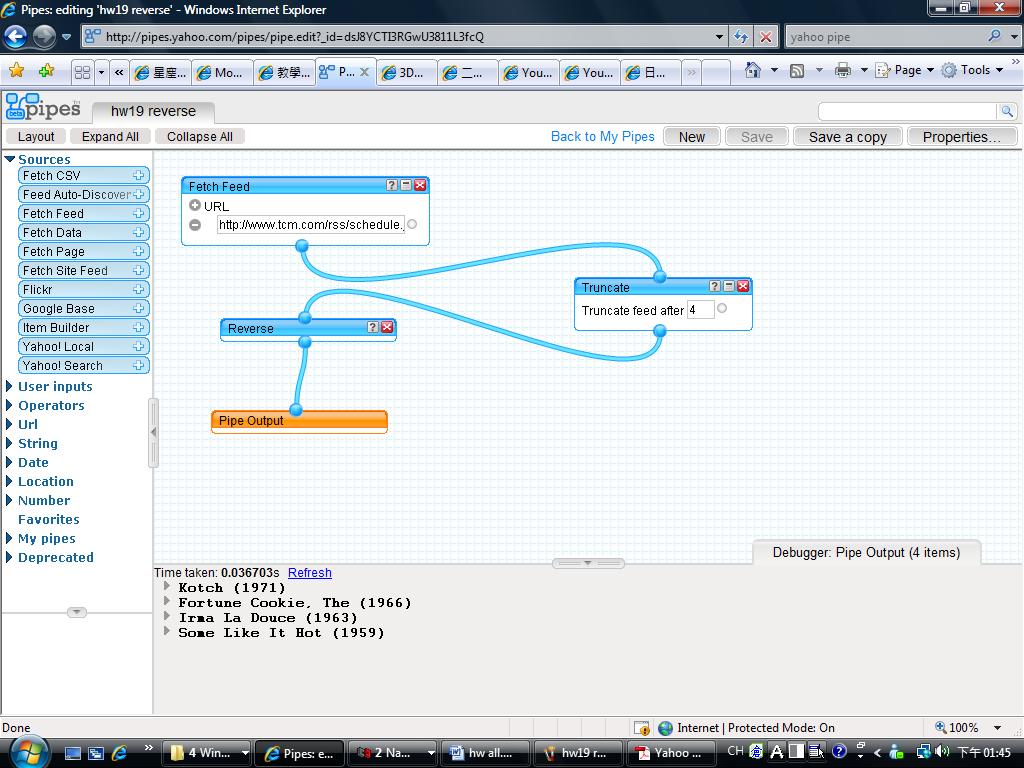Open help for the Reverse module
Image resolution: width=1024 pixels, height=768 pixels.
373,327
